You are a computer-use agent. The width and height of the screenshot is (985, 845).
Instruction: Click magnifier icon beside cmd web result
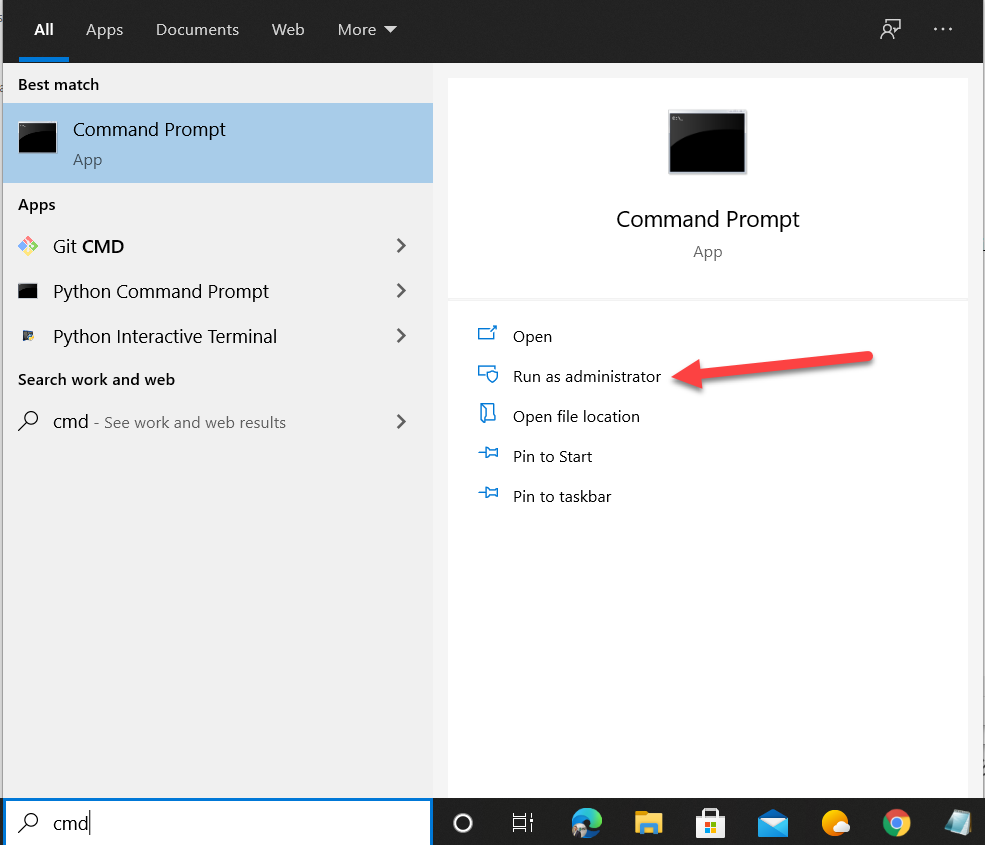28,420
